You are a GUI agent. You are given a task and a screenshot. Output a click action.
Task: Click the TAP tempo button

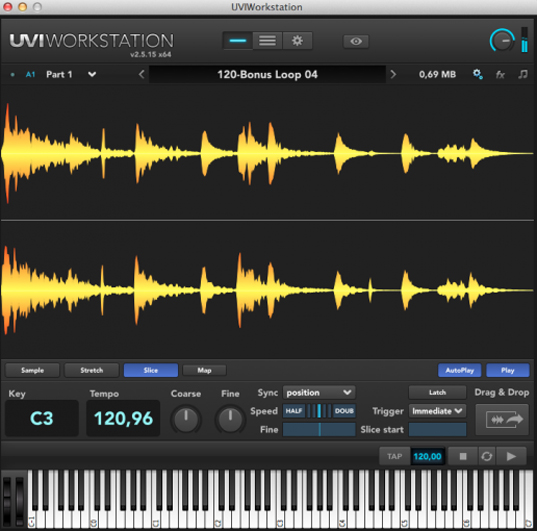pos(395,456)
